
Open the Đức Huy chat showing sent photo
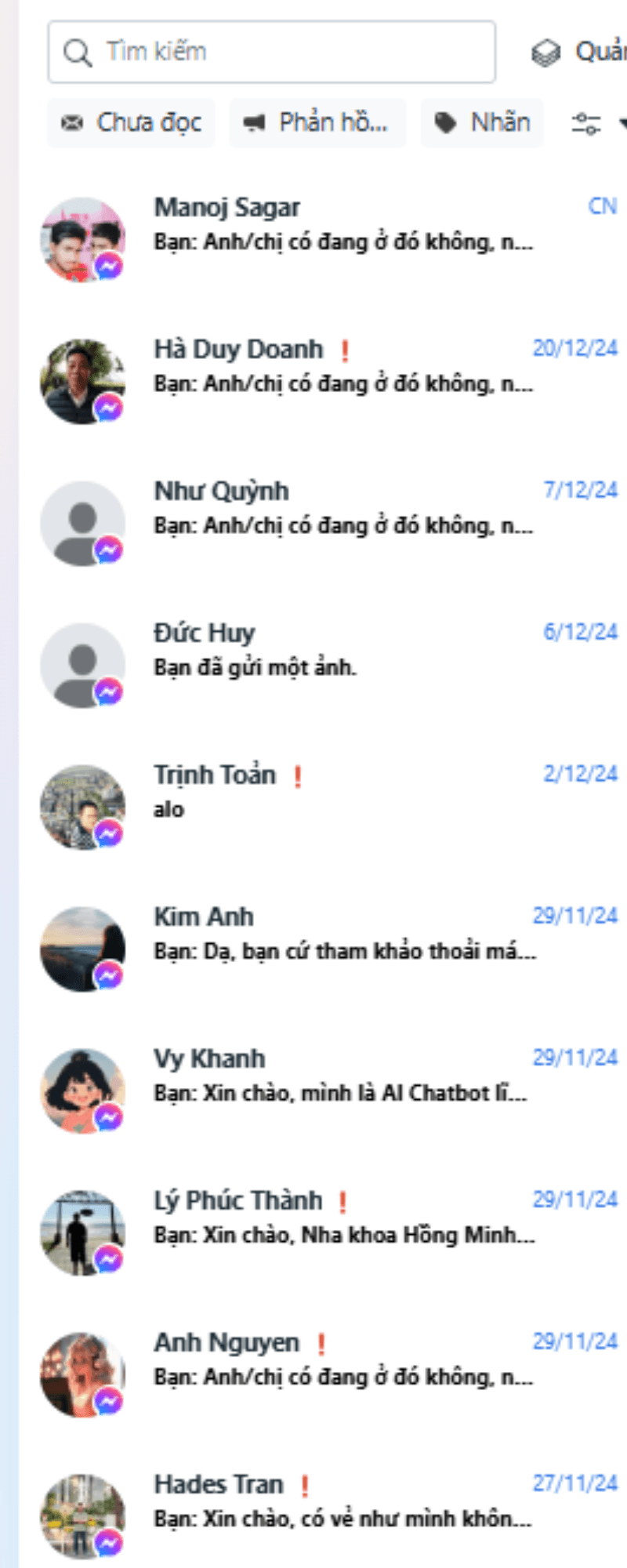point(329,665)
